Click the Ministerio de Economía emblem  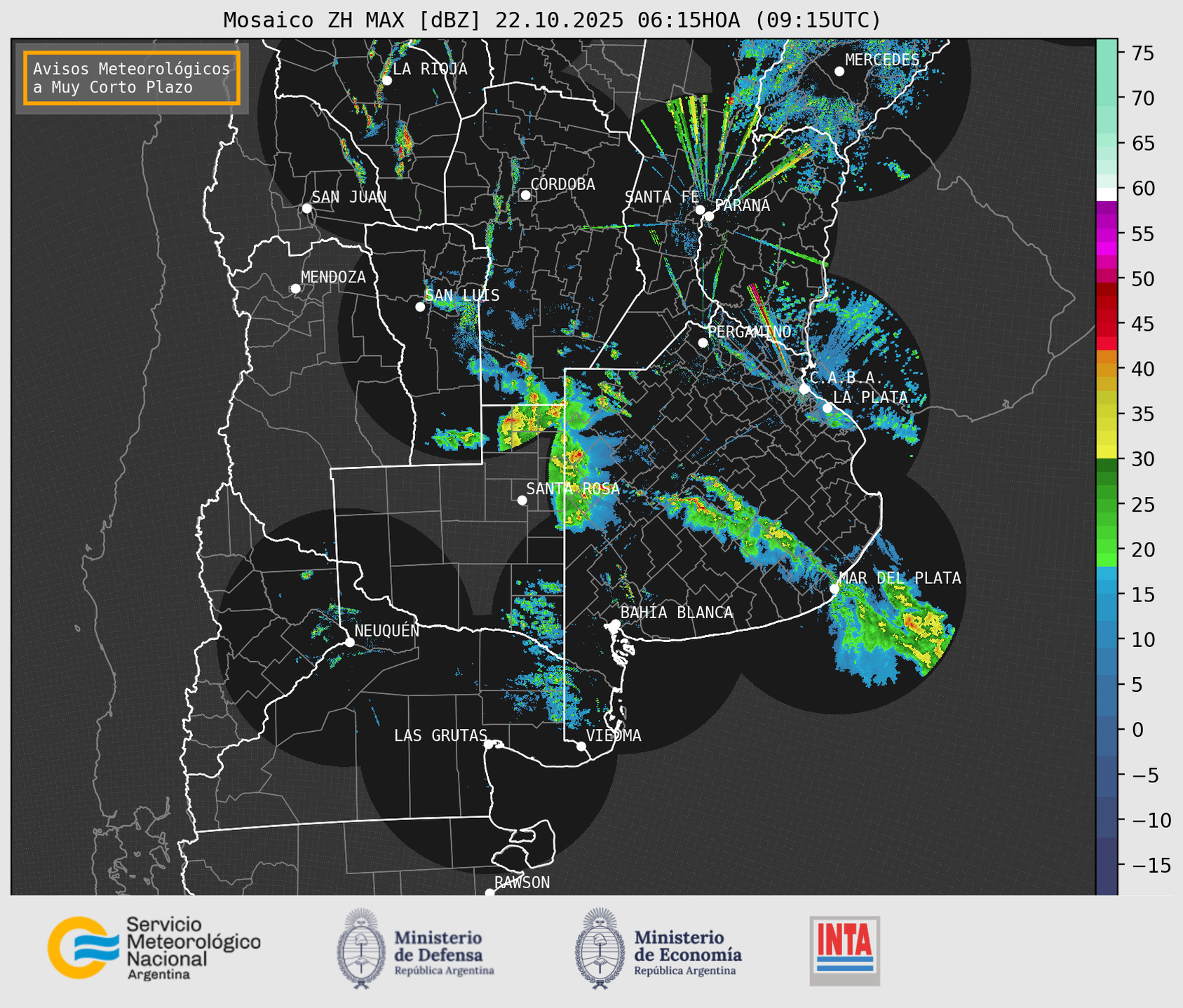pyautogui.click(x=601, y=948)
